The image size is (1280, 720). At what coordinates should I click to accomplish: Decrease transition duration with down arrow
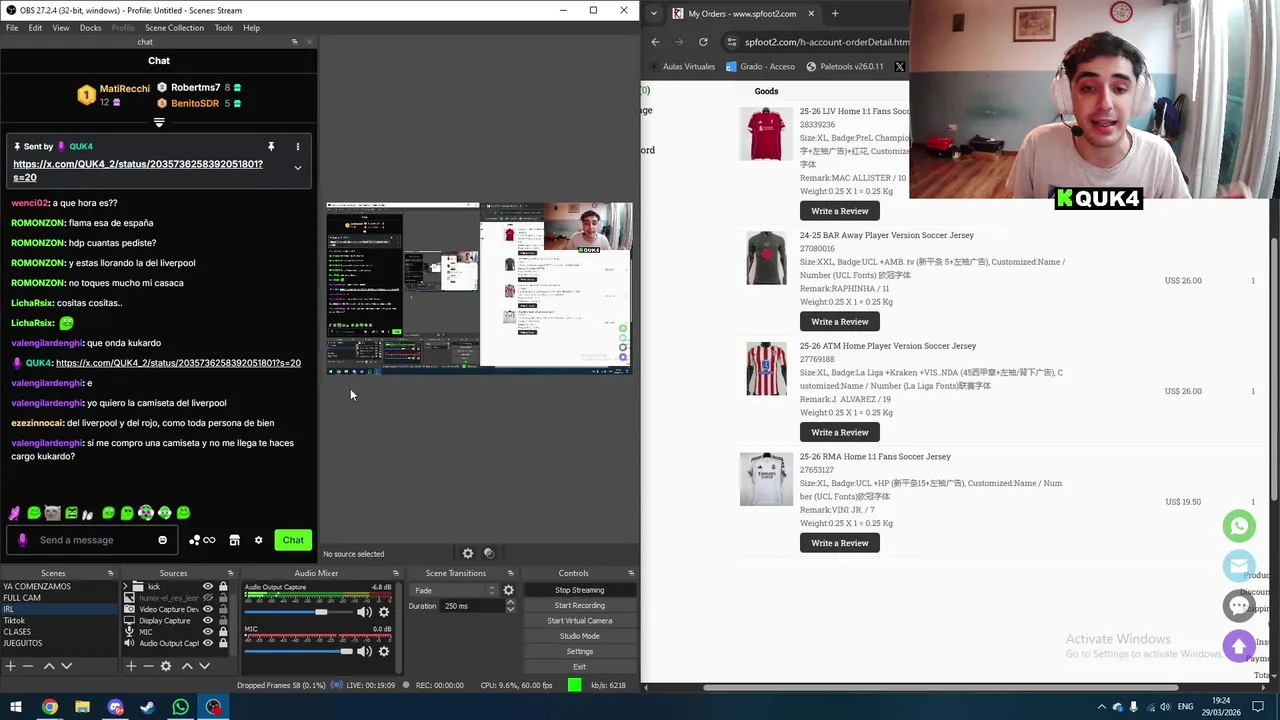click(x=510, y=609)
